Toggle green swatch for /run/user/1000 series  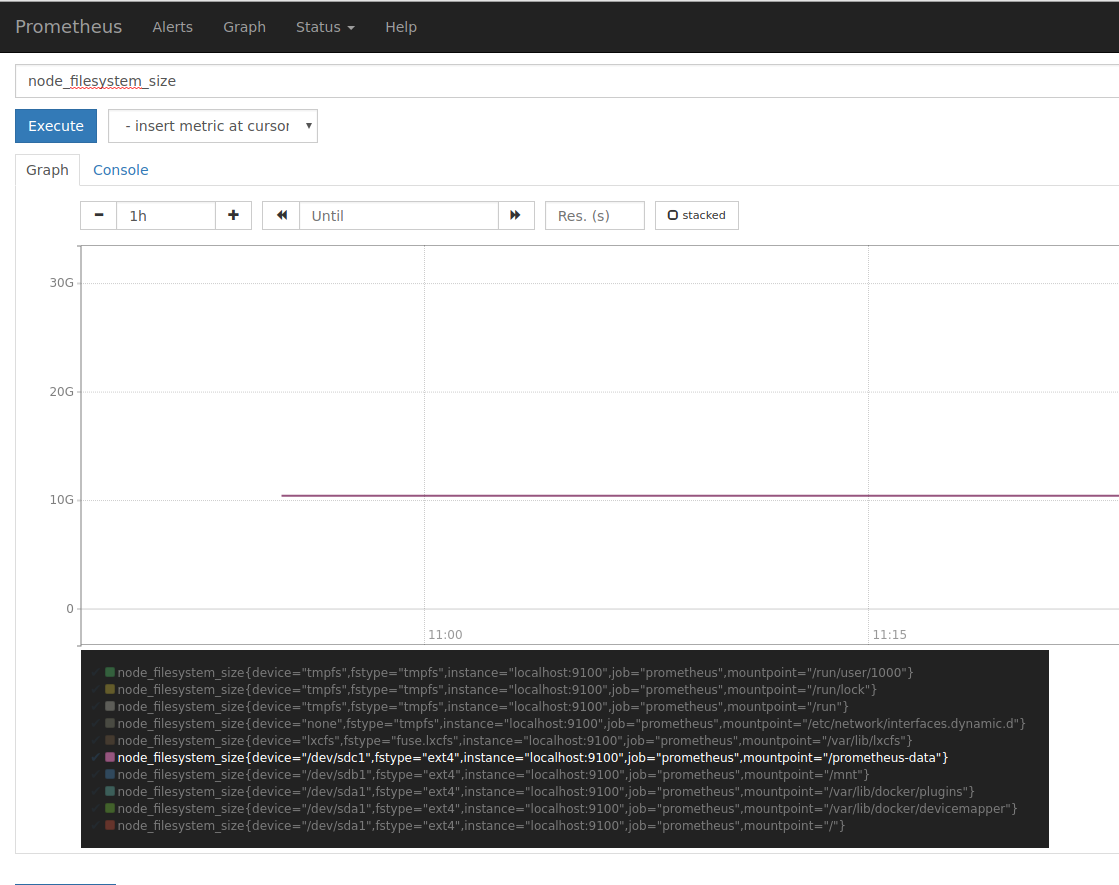[110, 672]
